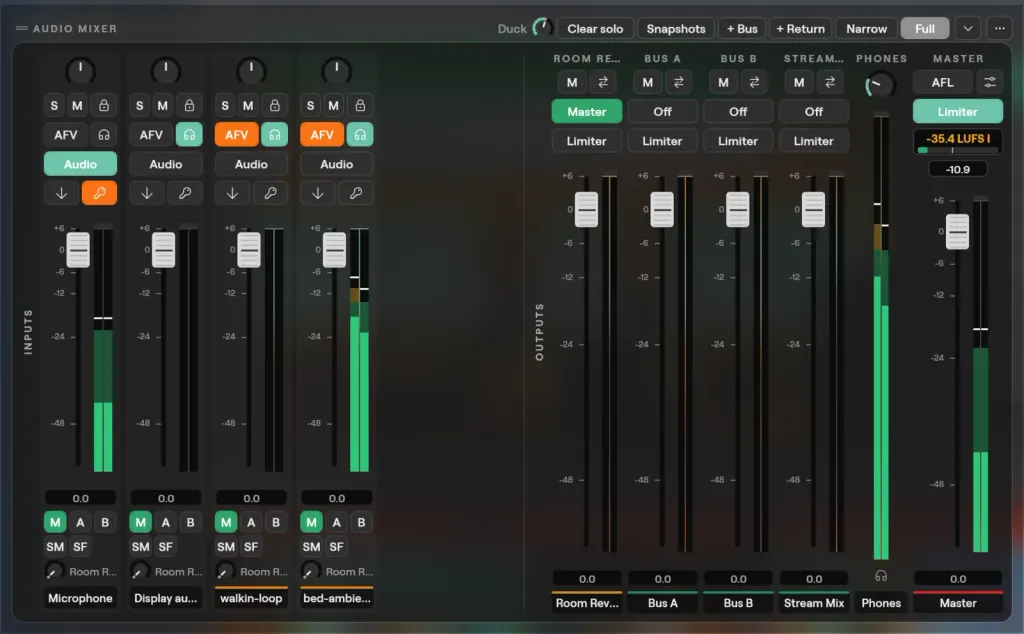The height and width of the screenshot is (634, 1024).
Task: Toggle Master assignment on walkin-loop channel
Action: click(x=226, y=522)
